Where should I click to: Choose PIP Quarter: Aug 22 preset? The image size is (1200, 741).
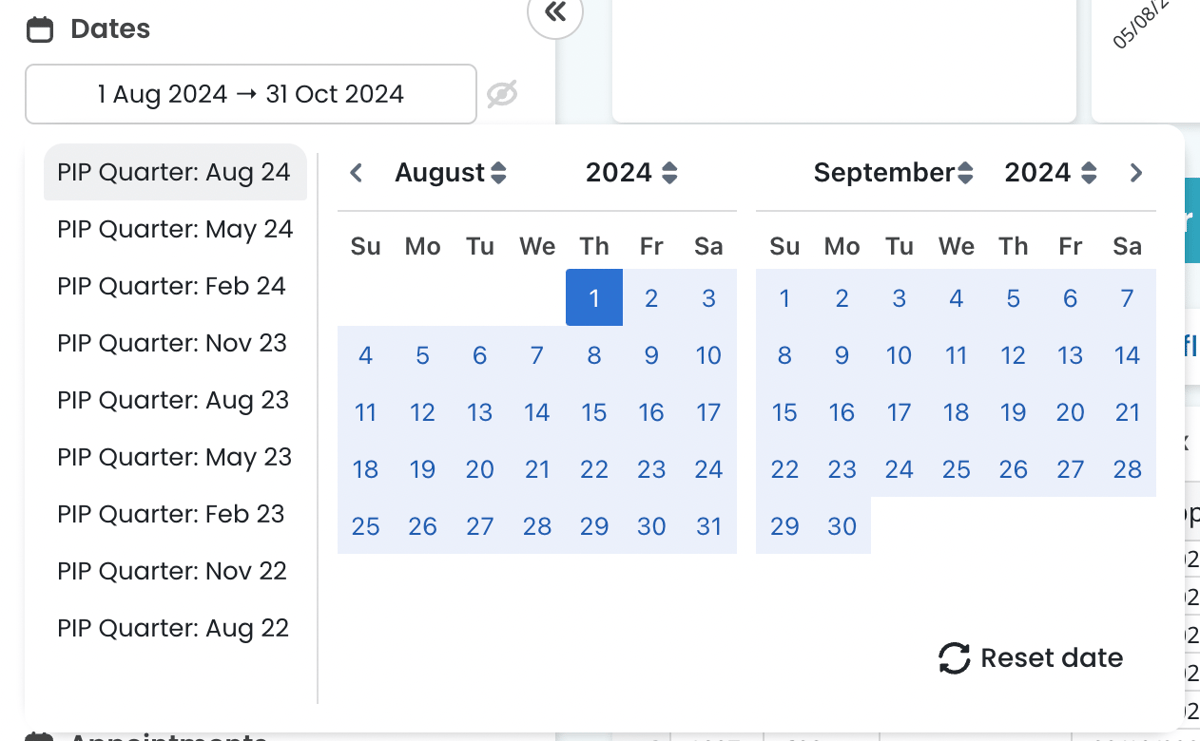173,628
